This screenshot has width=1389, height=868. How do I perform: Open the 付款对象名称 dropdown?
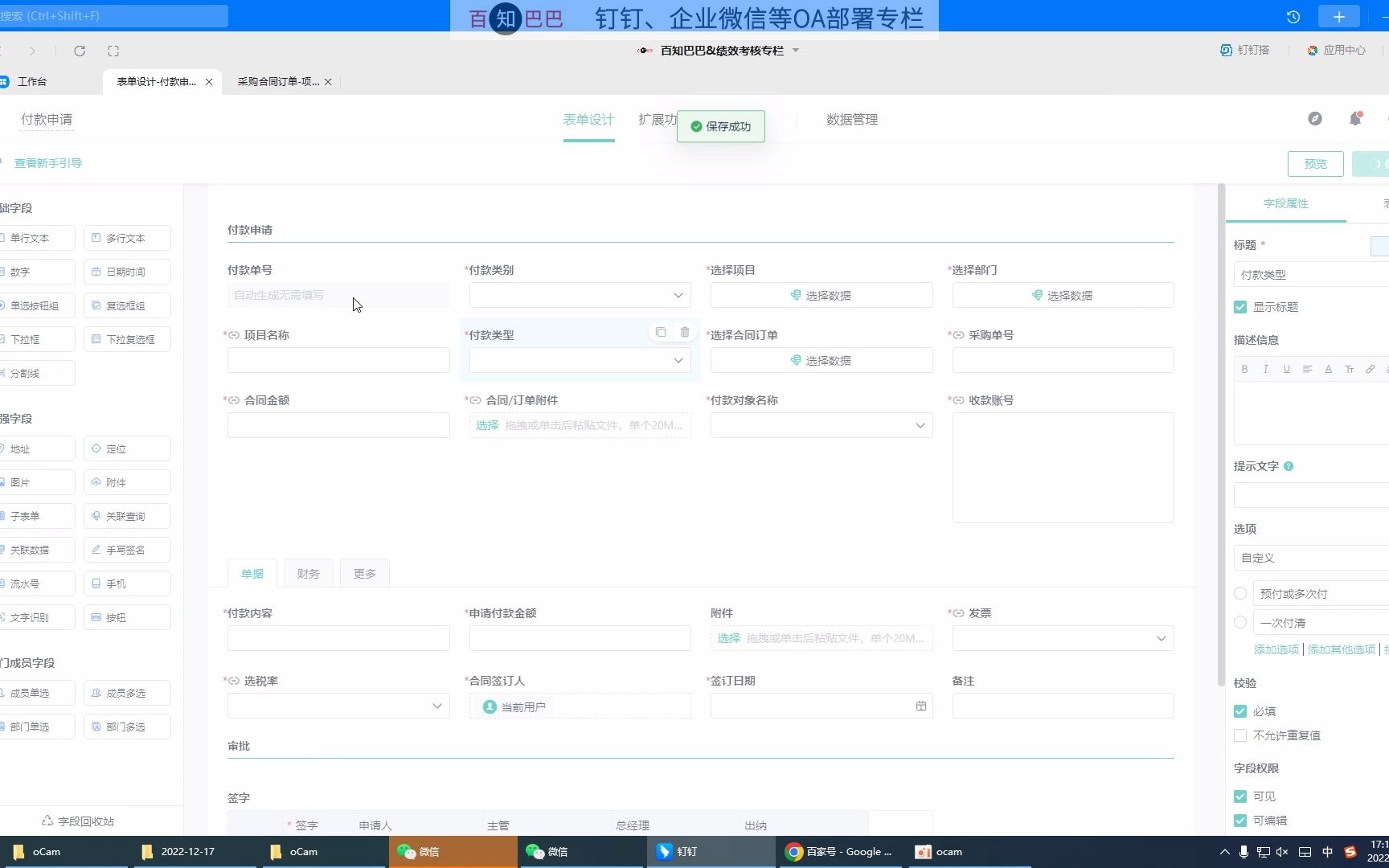pyautogui.click(x=822, y=425)
